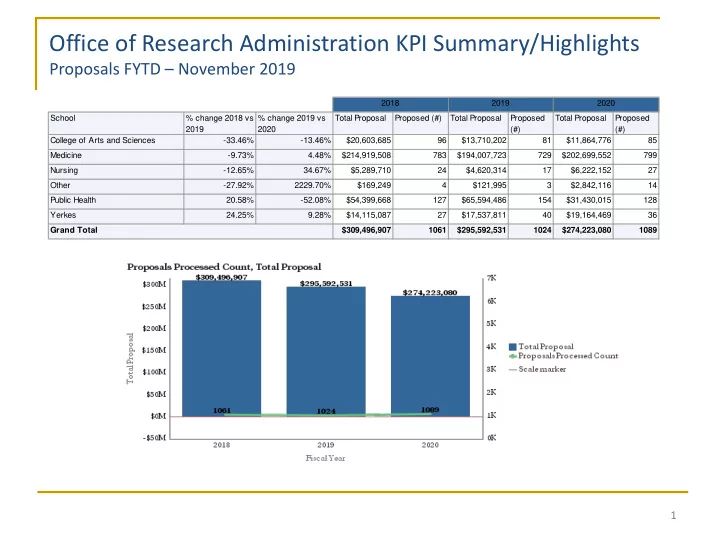Select the $31,430,015 cell
Image resolution: width=720 pixels, height=540 pixels.
point(583,200)
